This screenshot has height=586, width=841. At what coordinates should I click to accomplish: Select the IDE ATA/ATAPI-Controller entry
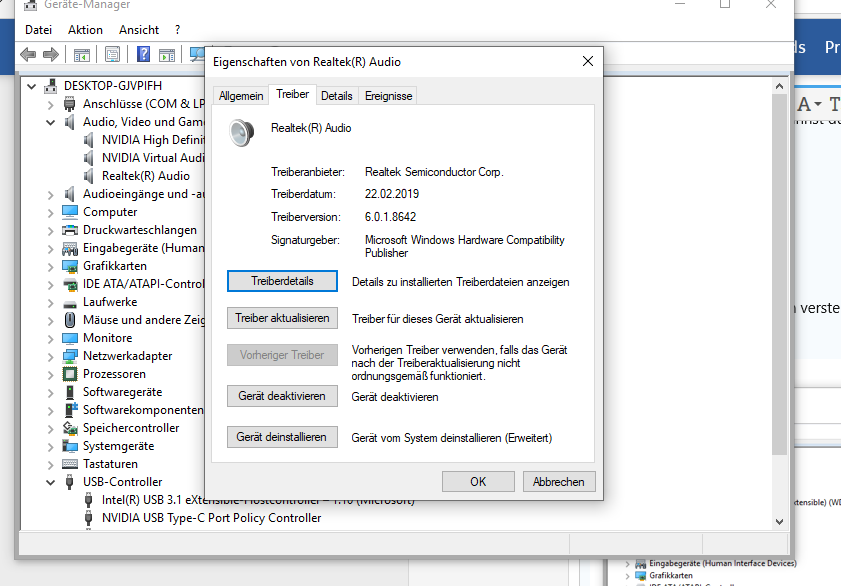pos(143,284)
